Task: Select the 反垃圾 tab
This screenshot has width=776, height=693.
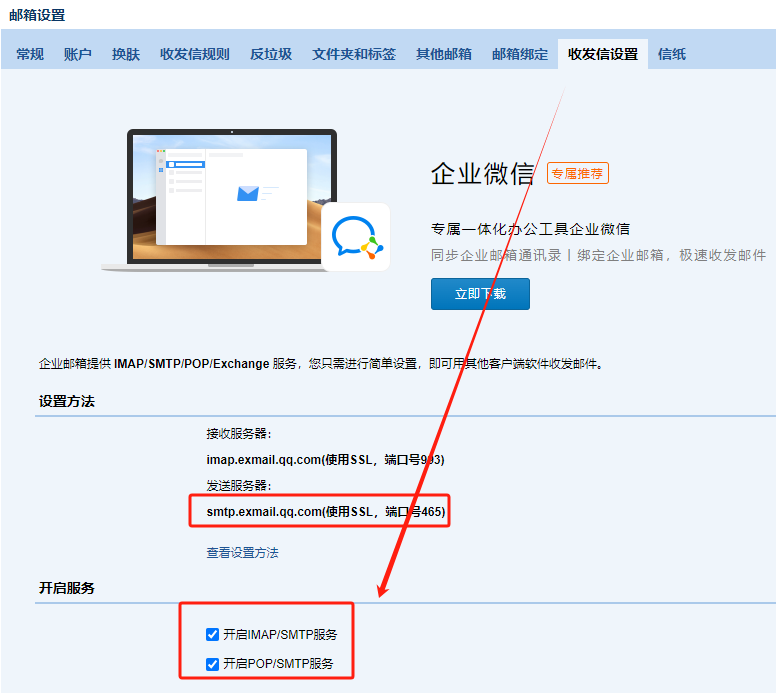Action: point(271,54)
